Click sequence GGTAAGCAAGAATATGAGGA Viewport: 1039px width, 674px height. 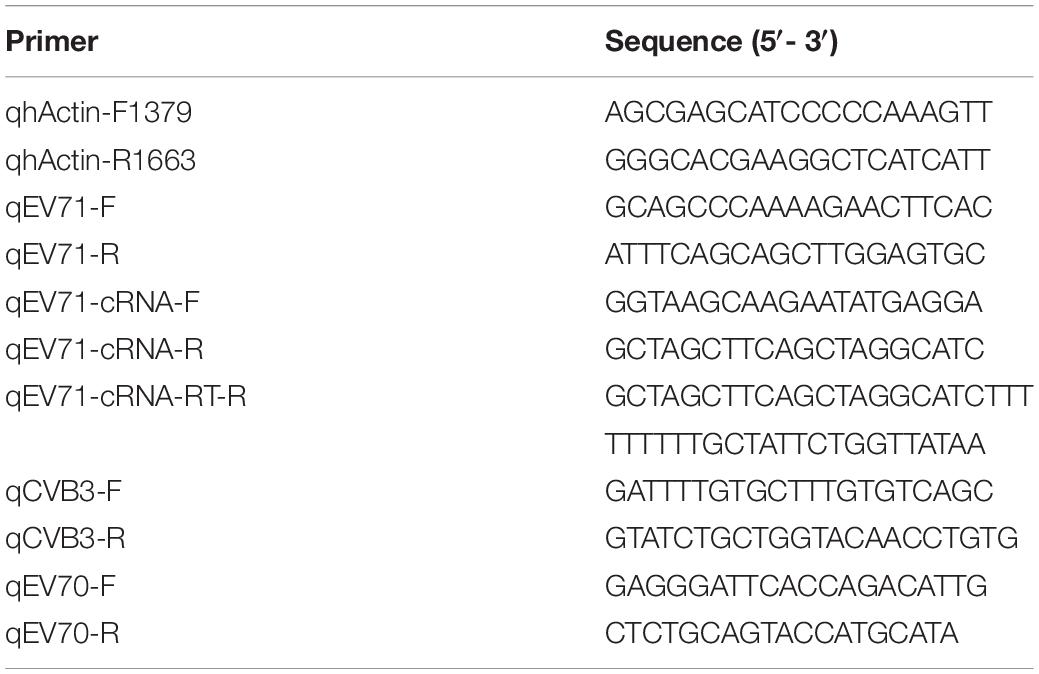click(794, 303)
